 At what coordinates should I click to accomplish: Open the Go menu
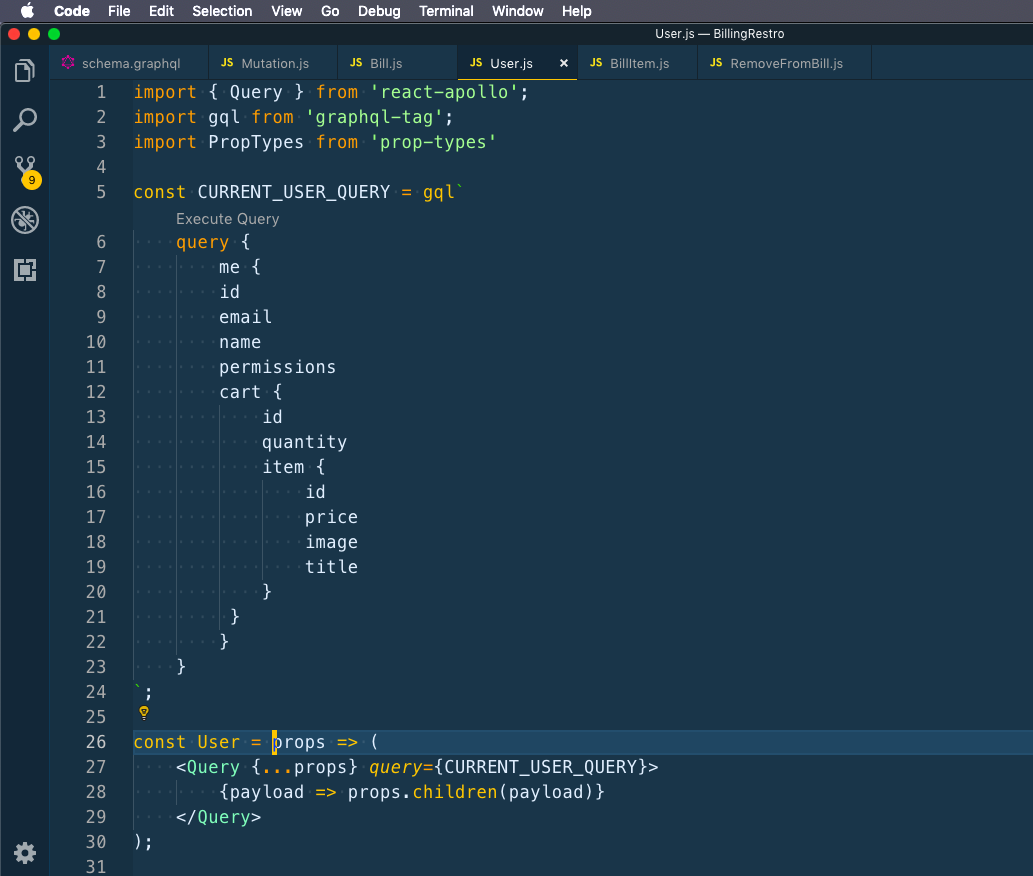coord(330,11)
